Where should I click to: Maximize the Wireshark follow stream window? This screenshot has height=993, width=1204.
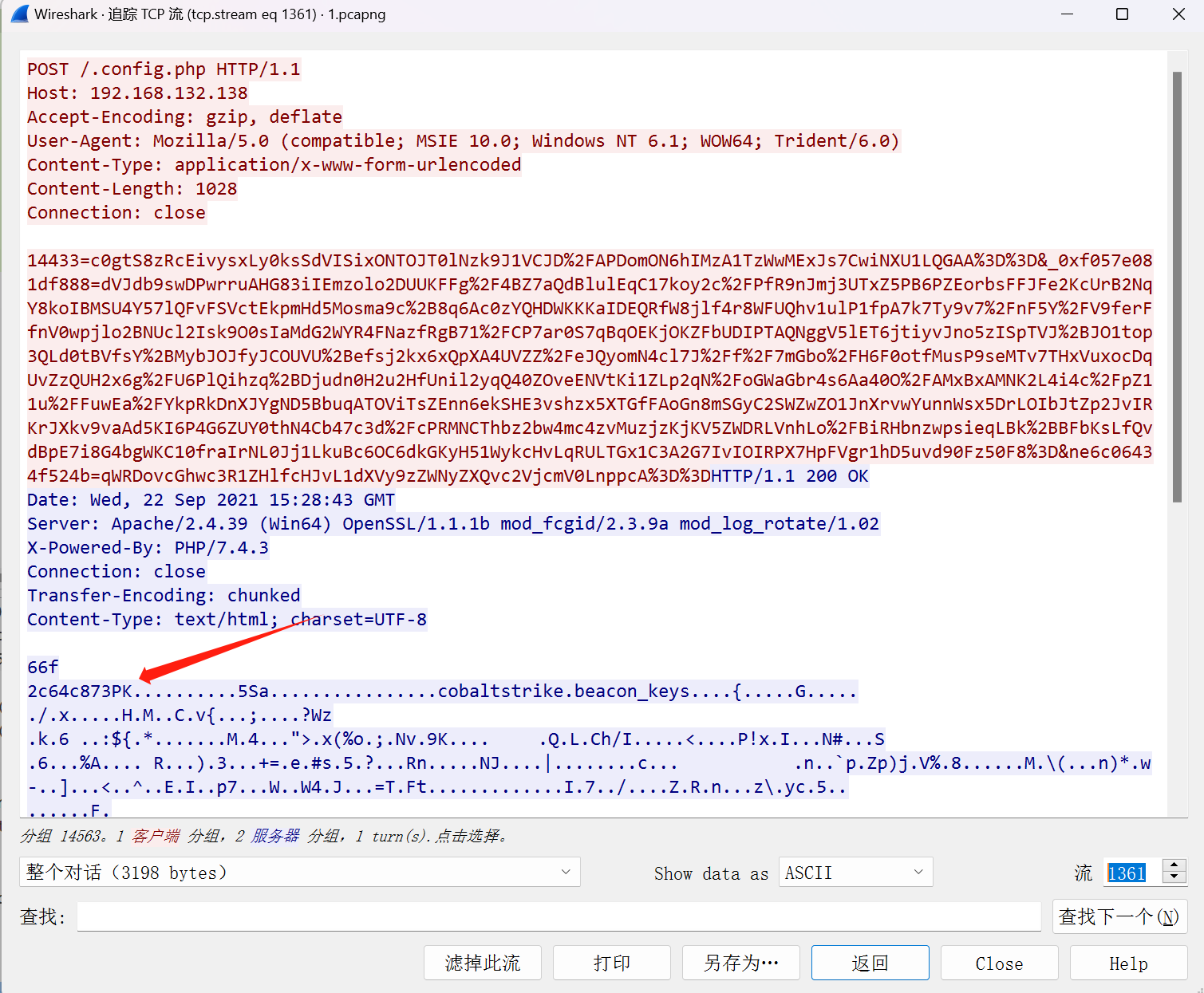(1122, 14)
